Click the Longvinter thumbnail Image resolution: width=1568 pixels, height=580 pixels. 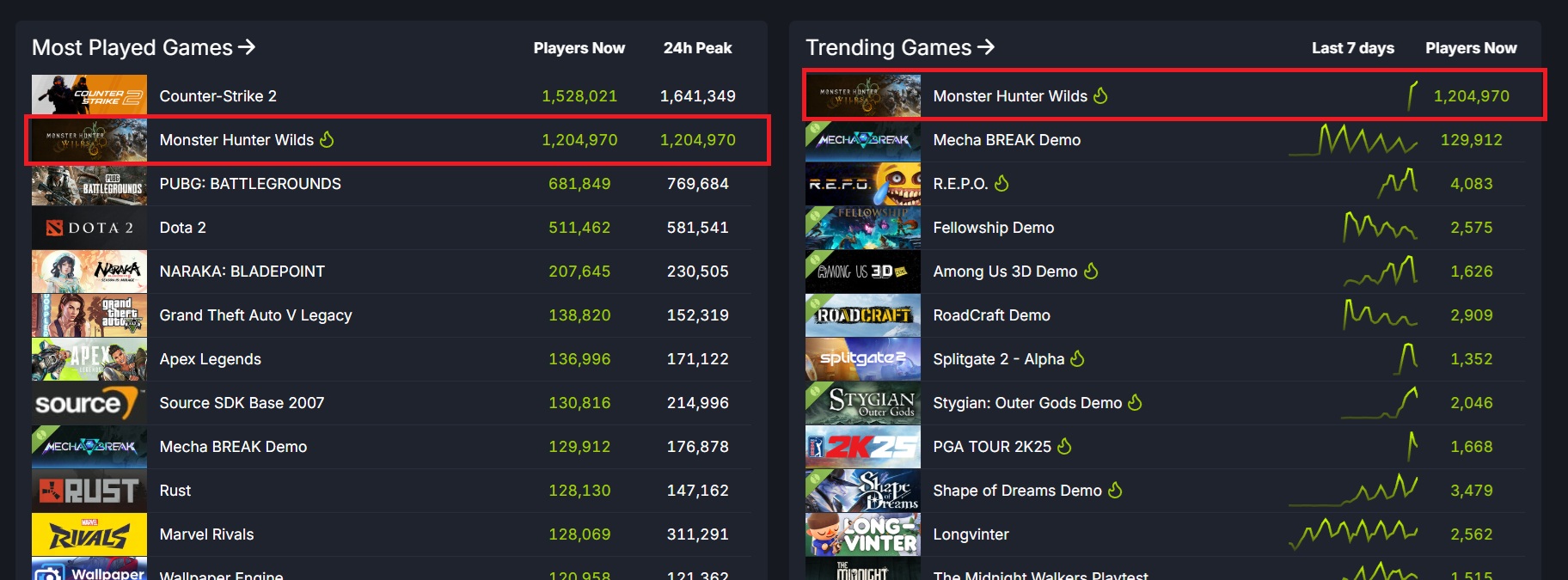[863, 534]
